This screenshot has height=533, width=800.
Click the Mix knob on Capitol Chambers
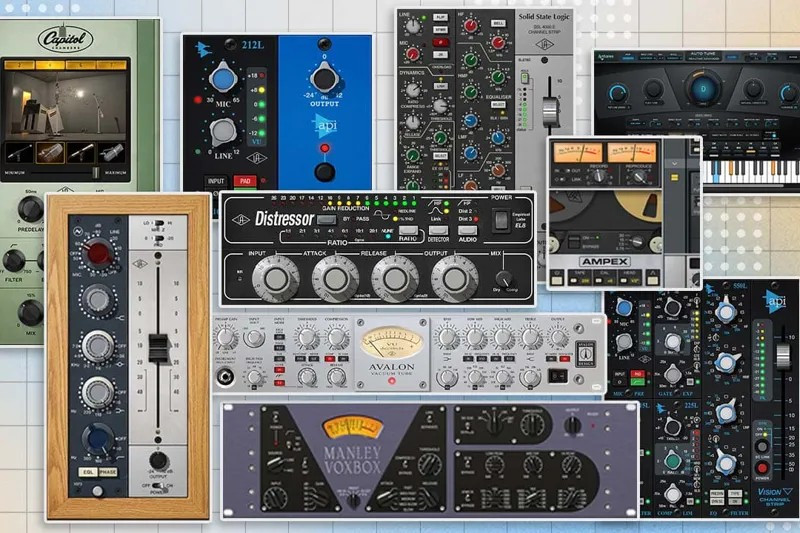pos(31,313)
